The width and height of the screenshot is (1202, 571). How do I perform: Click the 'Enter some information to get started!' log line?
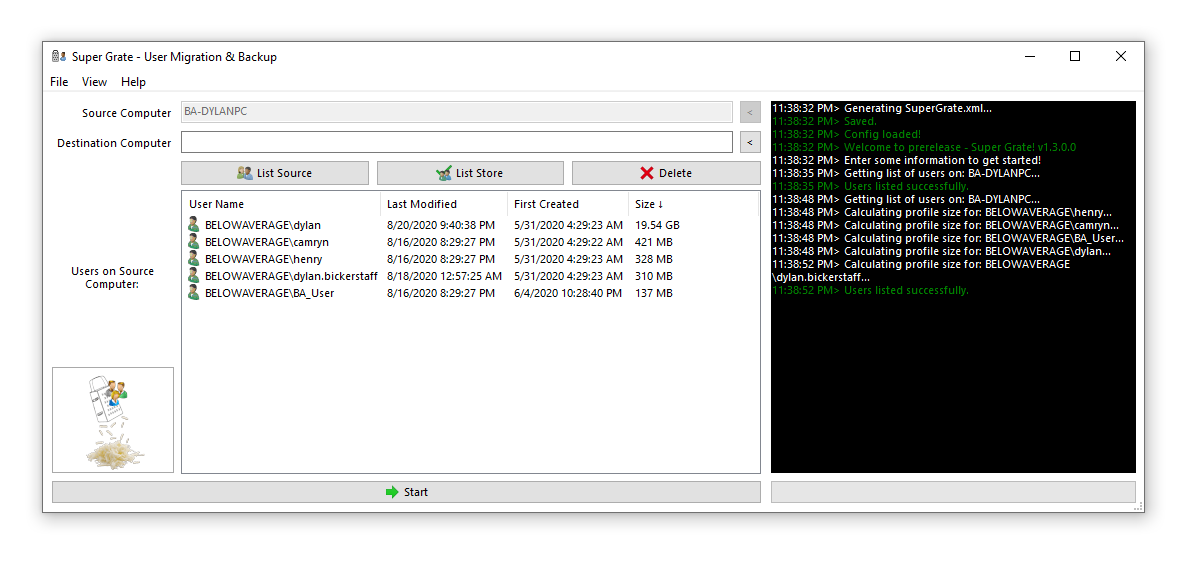906,160
